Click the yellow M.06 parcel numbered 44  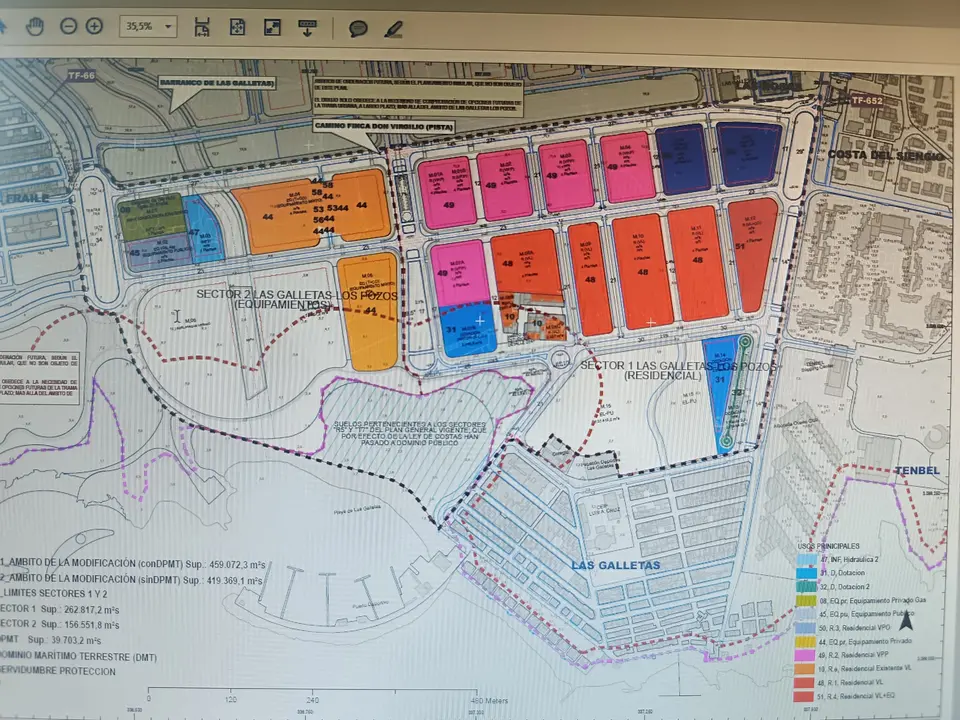click(368, 311)
